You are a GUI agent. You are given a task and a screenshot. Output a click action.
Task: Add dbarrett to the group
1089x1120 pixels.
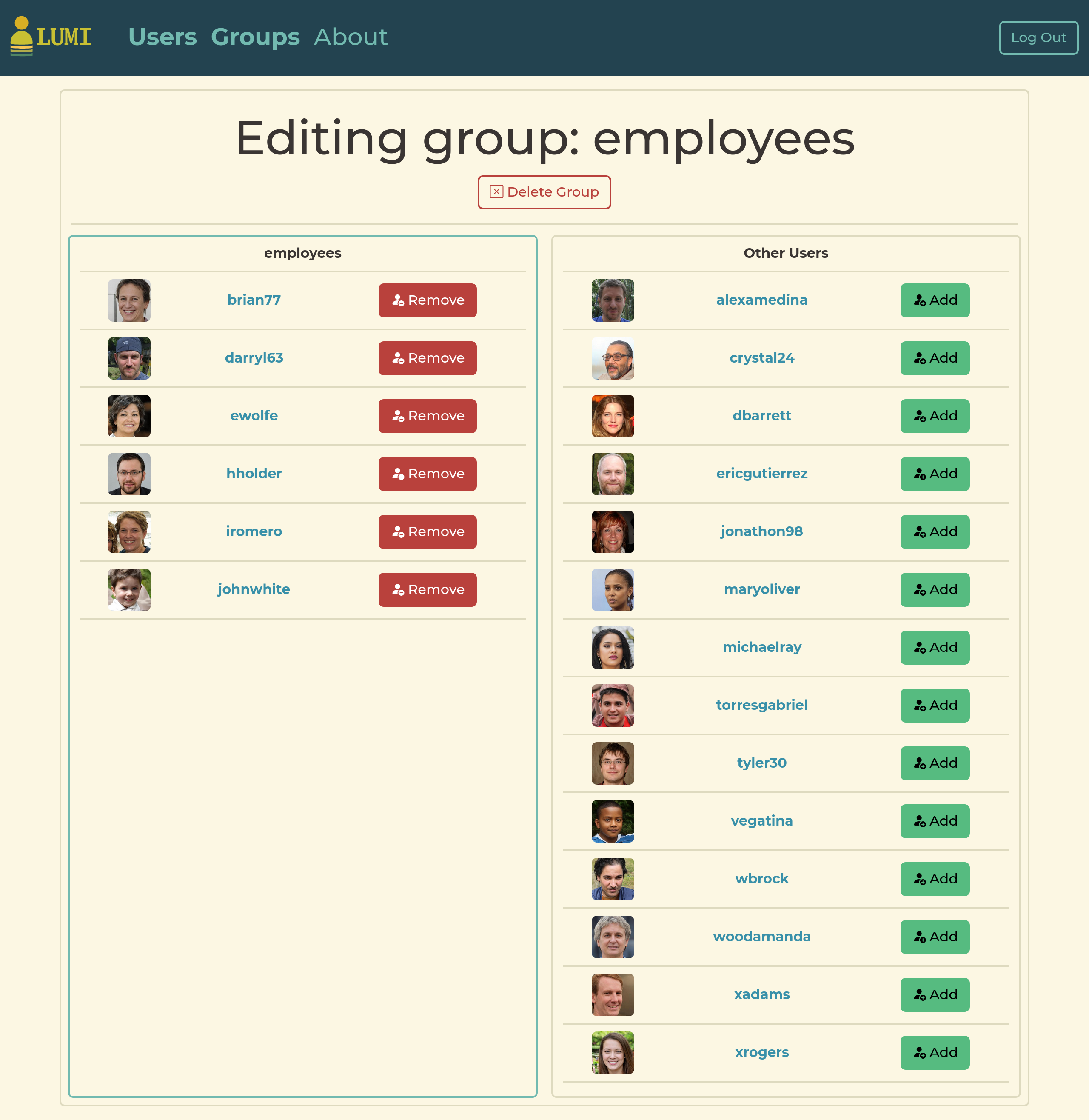click(x=935, y=416)
